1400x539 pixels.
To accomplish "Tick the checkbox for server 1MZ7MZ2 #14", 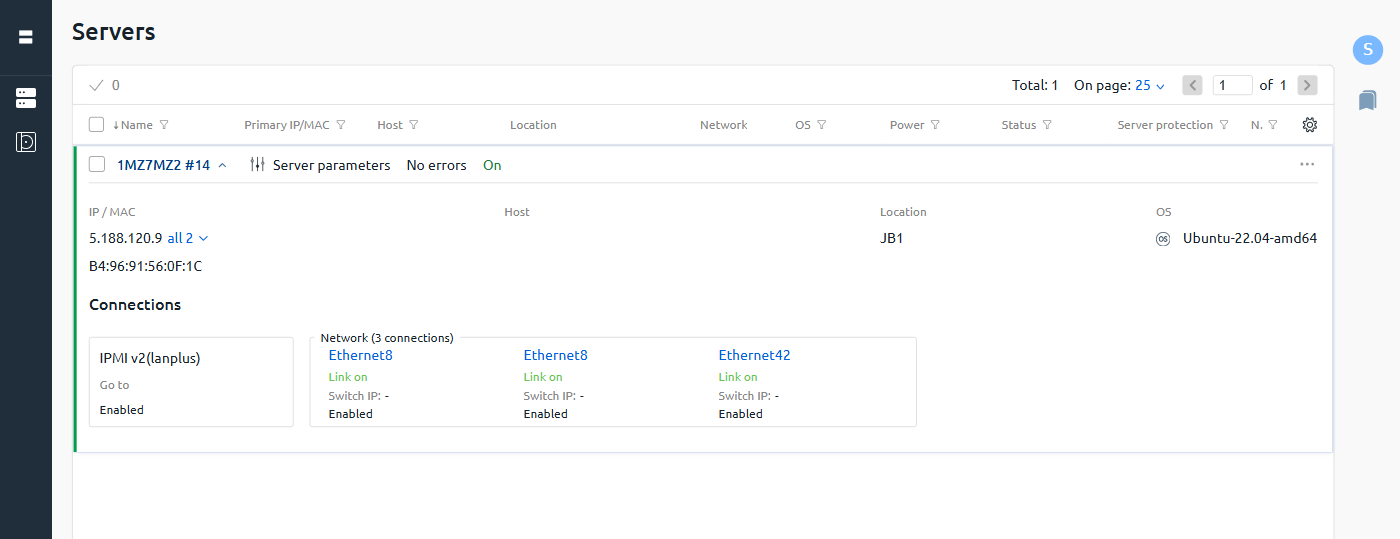I will point(97,165).
